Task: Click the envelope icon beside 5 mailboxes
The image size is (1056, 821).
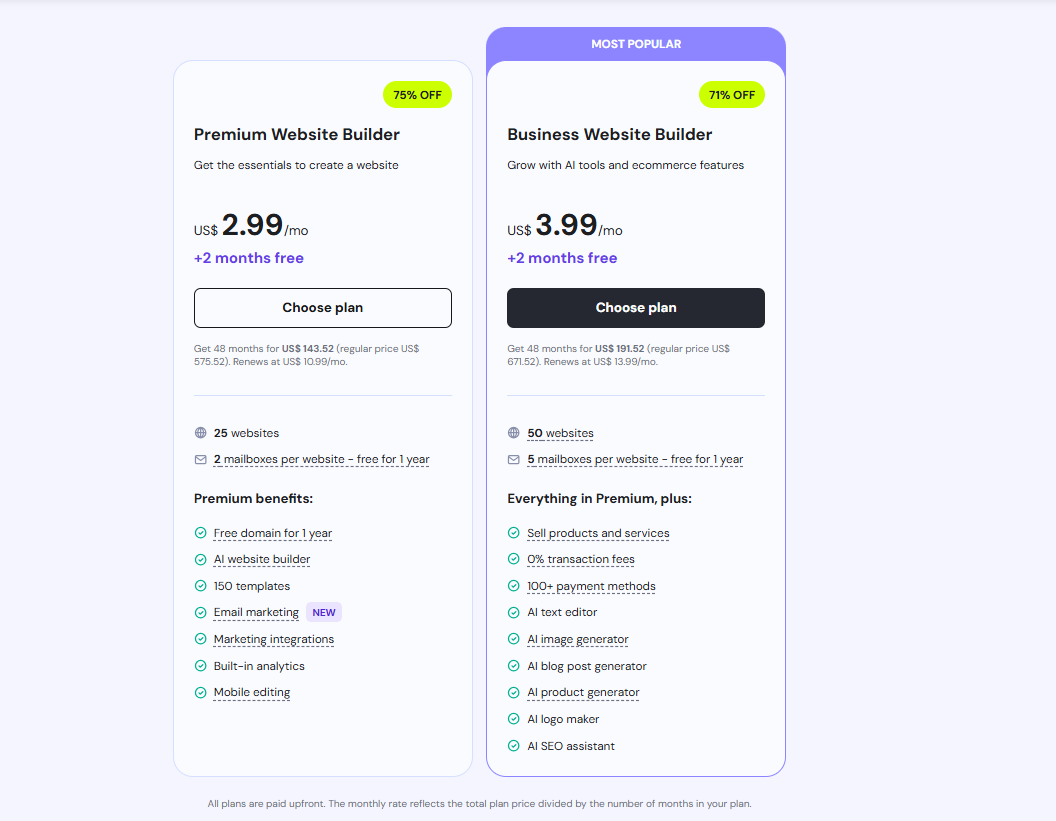Action: pyautogui.click(x=514, y=460)
